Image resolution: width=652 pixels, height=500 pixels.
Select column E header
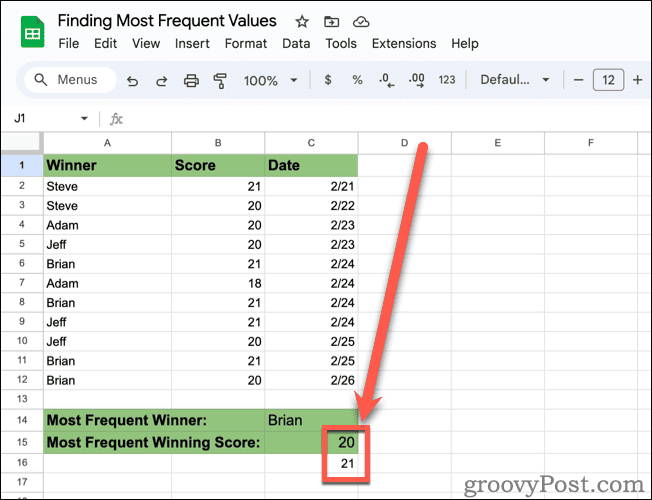tap(497, 143)
